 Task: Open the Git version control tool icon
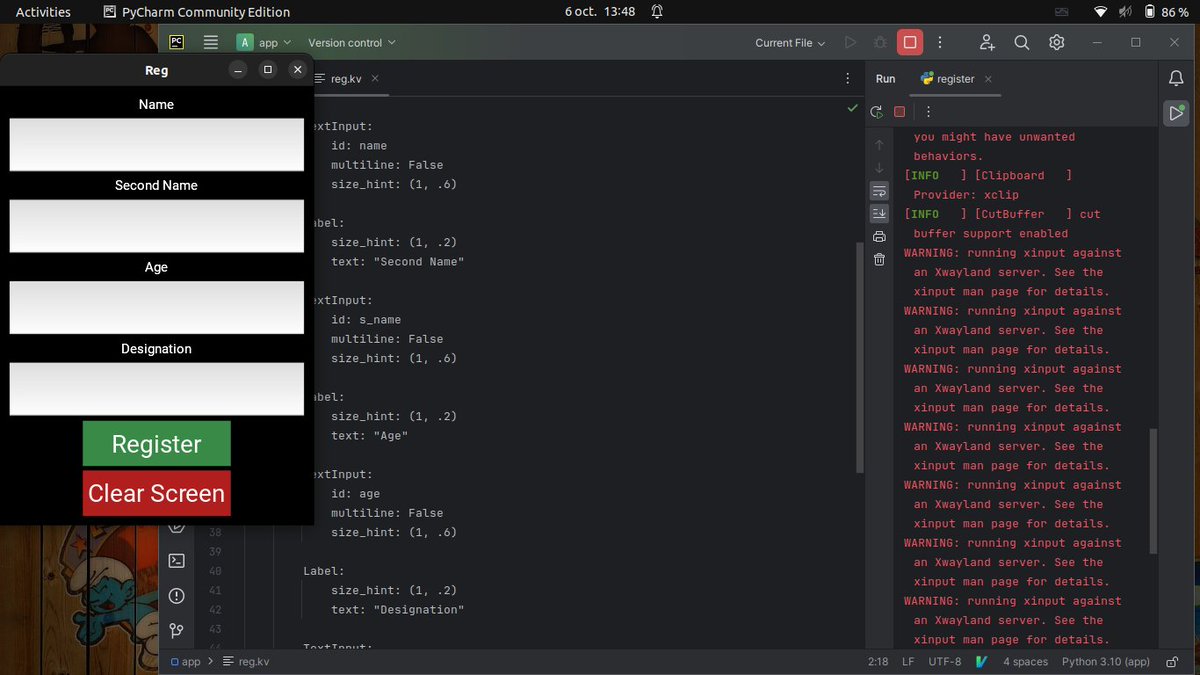177,630
